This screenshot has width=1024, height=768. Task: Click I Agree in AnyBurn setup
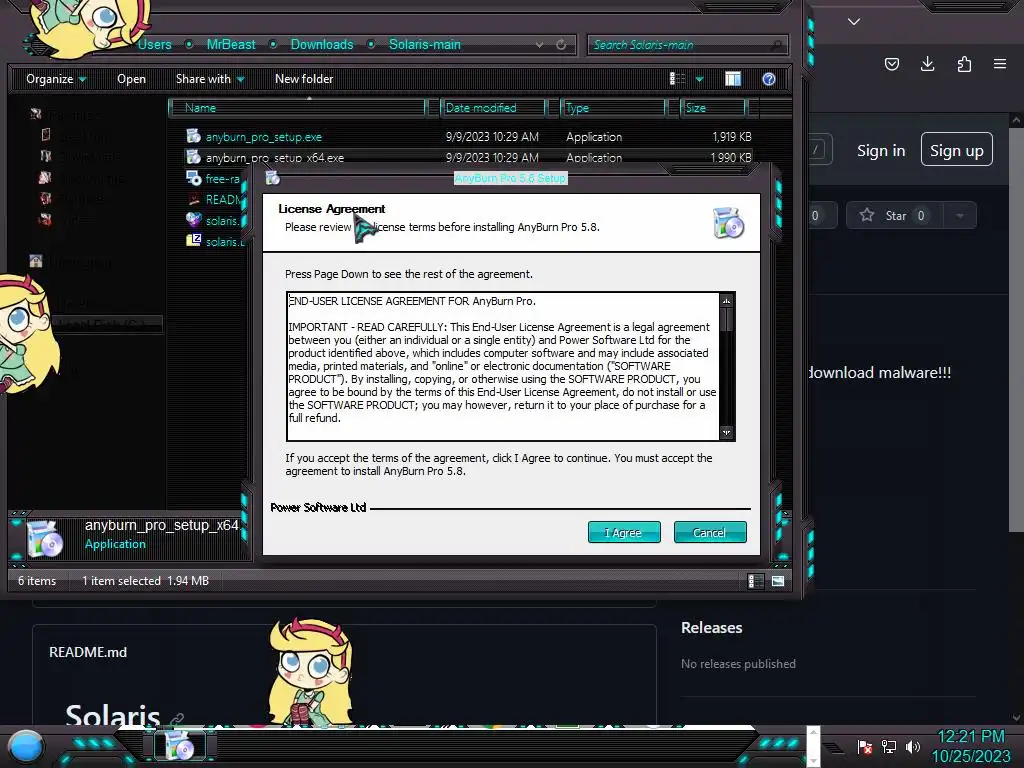pyautogui.click(x=624, y=532)
